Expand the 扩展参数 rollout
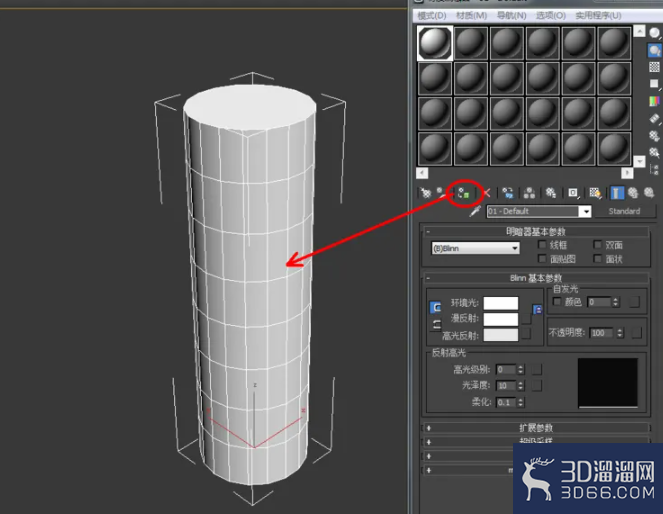 pyautogui.click(x=535, y=428)
